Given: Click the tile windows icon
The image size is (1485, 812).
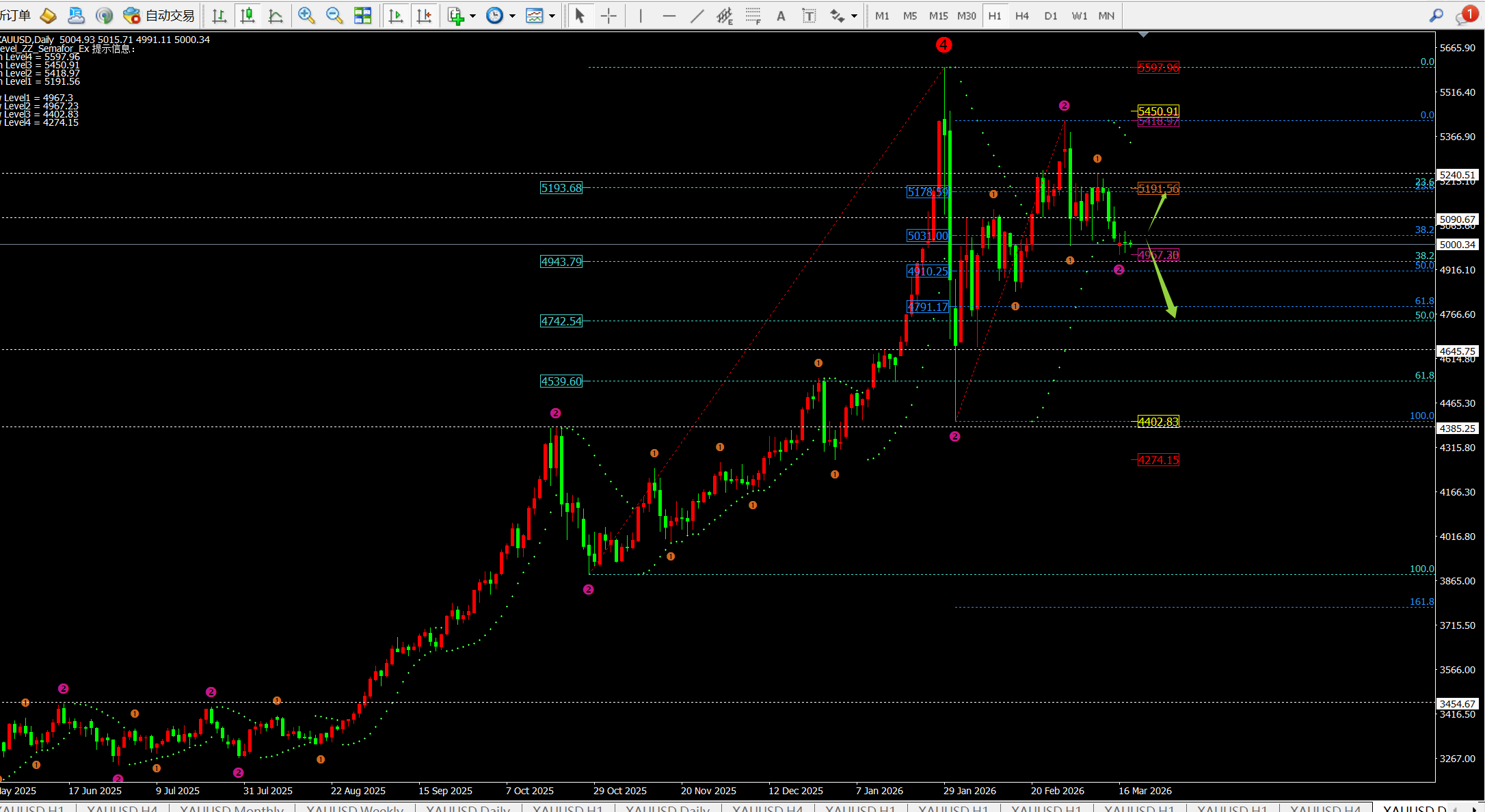Looking at the screenshot, I should (362, 16).
